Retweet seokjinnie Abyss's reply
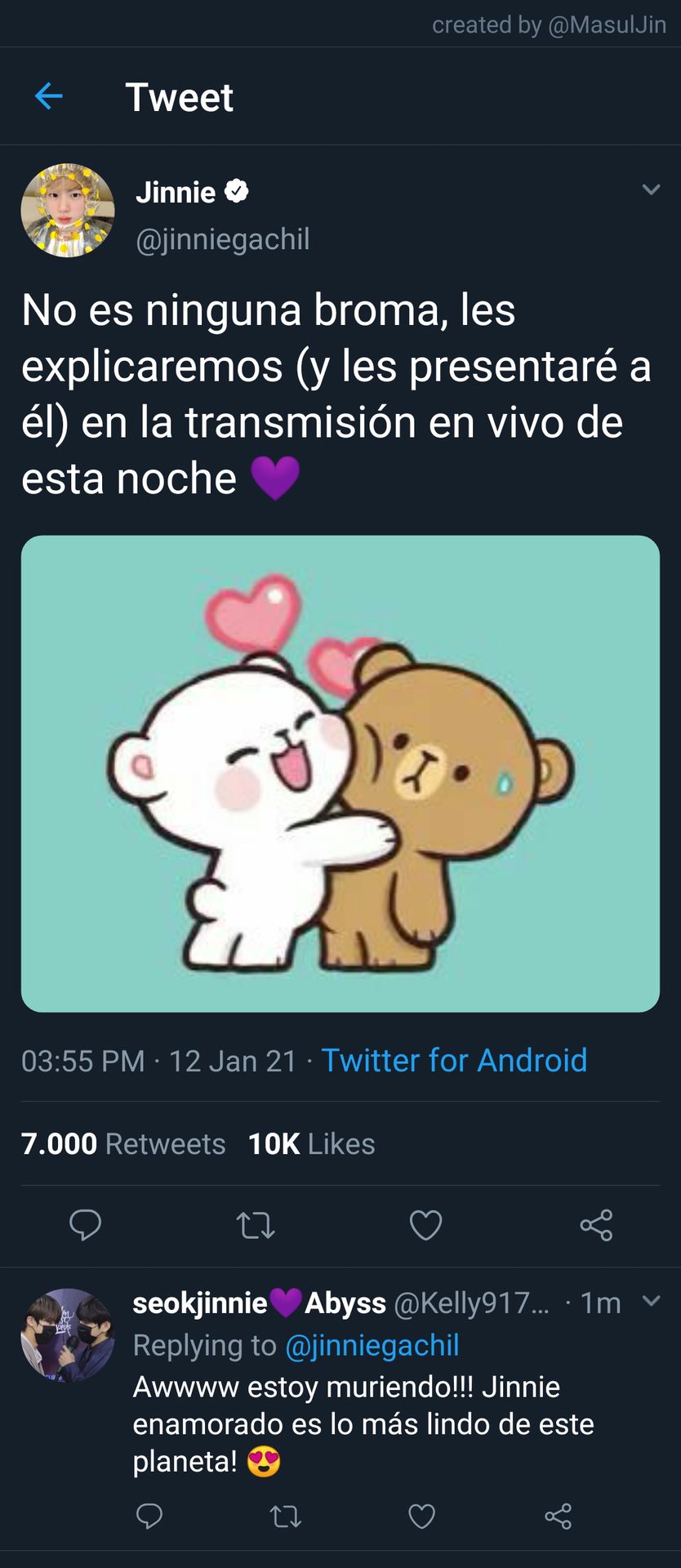Screen dimensions: 681x1568 point(286,1517)
